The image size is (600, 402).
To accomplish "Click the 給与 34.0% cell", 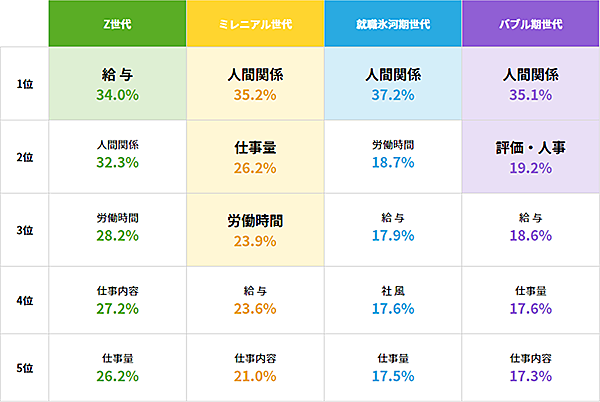I will point(118,84).
